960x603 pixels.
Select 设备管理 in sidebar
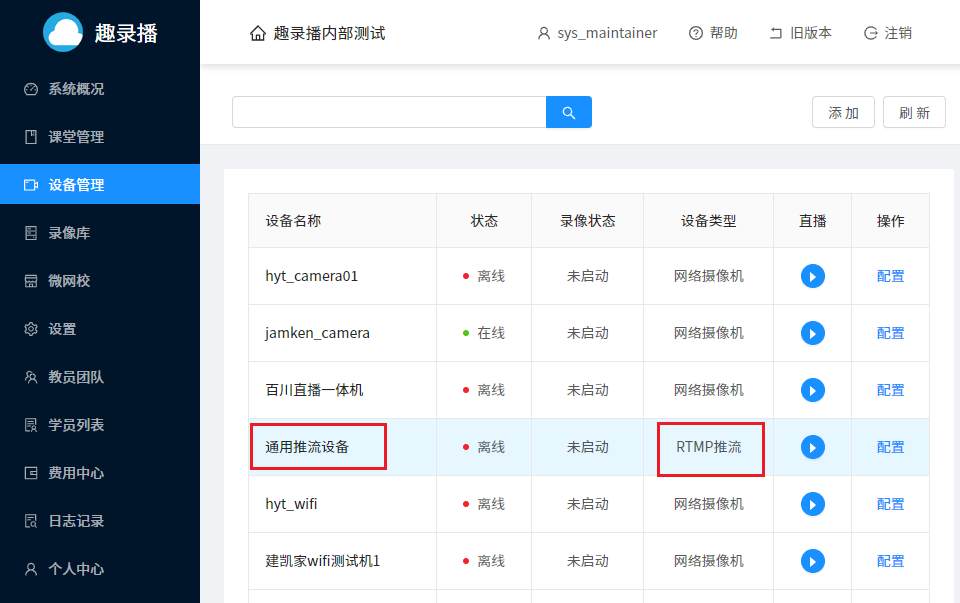click(100, 184)
